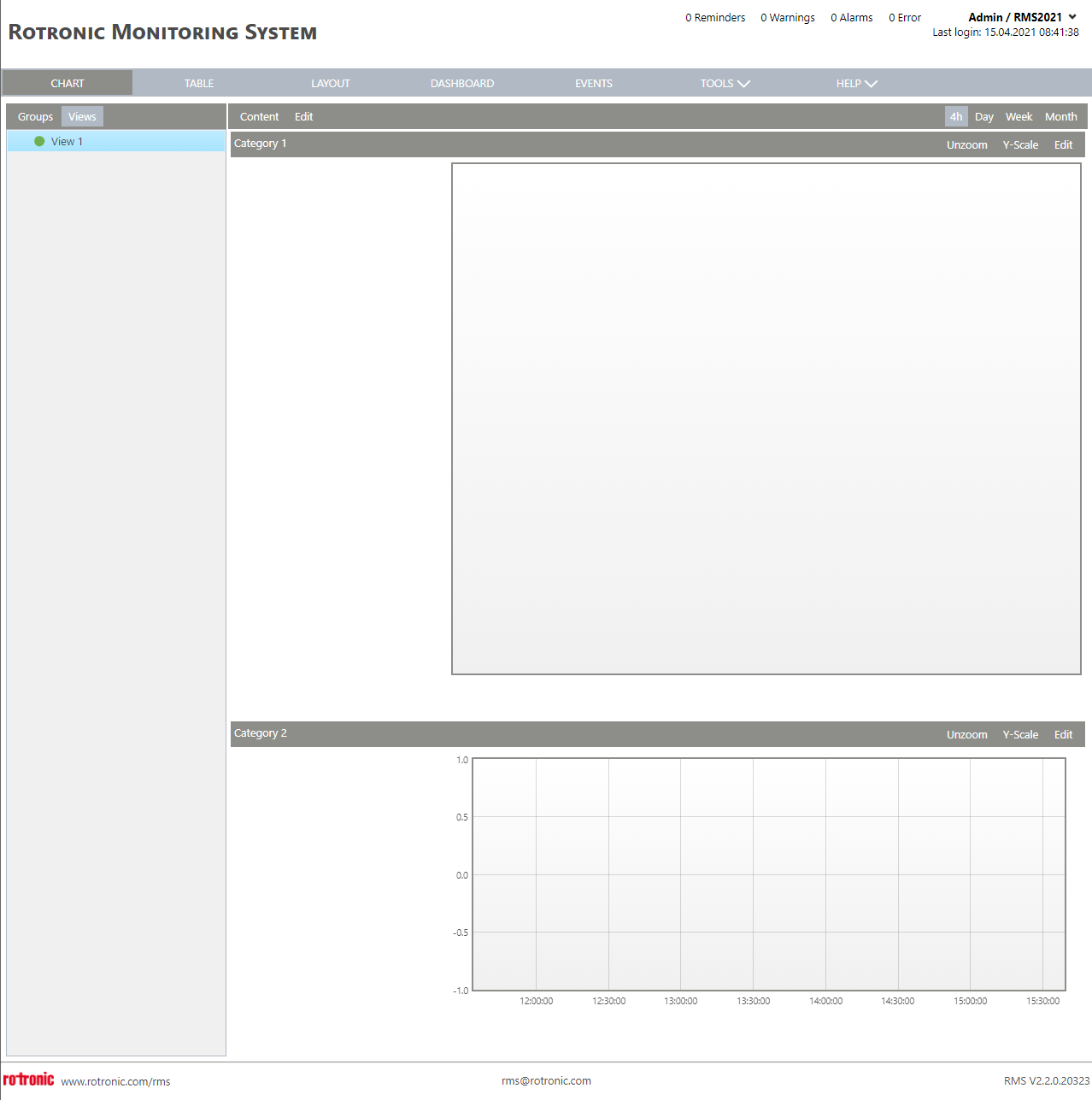
Task: Switch to the TABLE tab
Action: (x=199, y=83)
